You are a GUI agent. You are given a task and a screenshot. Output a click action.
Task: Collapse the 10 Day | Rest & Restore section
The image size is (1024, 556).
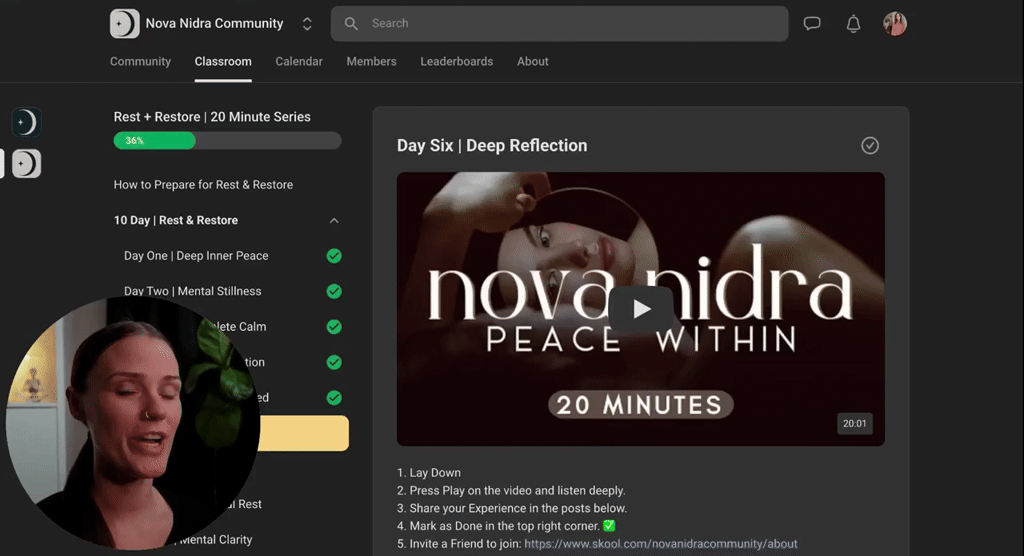334,221
